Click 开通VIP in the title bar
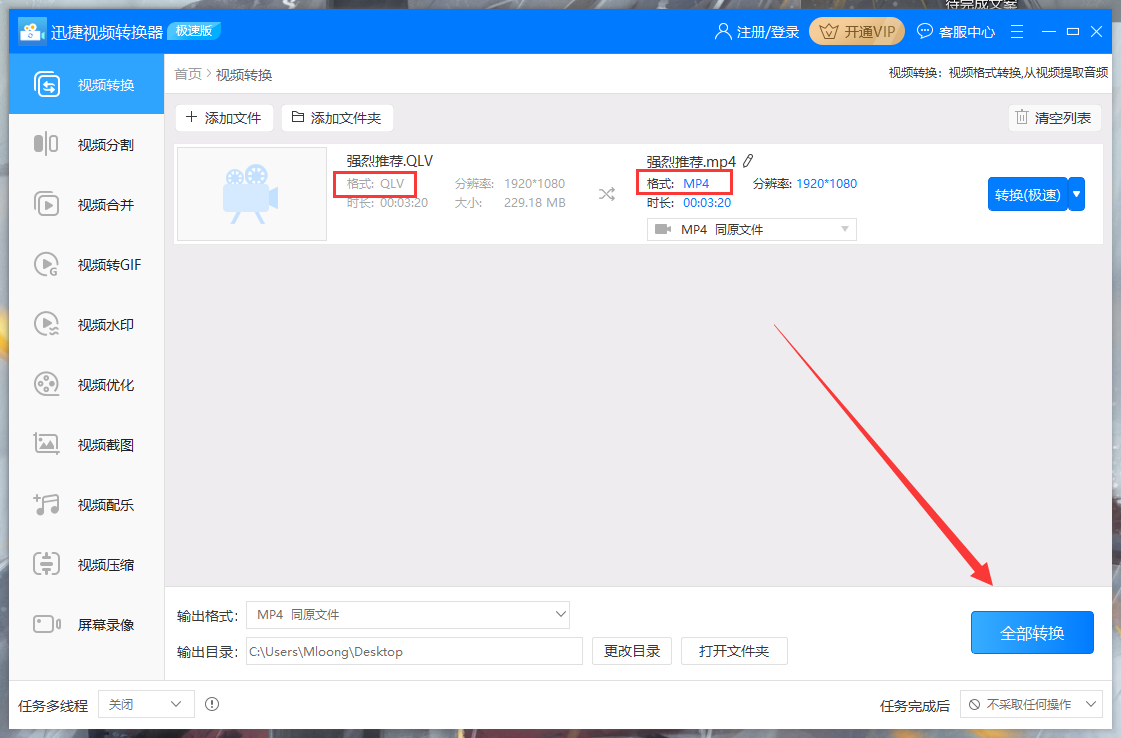 click(856, 31)
